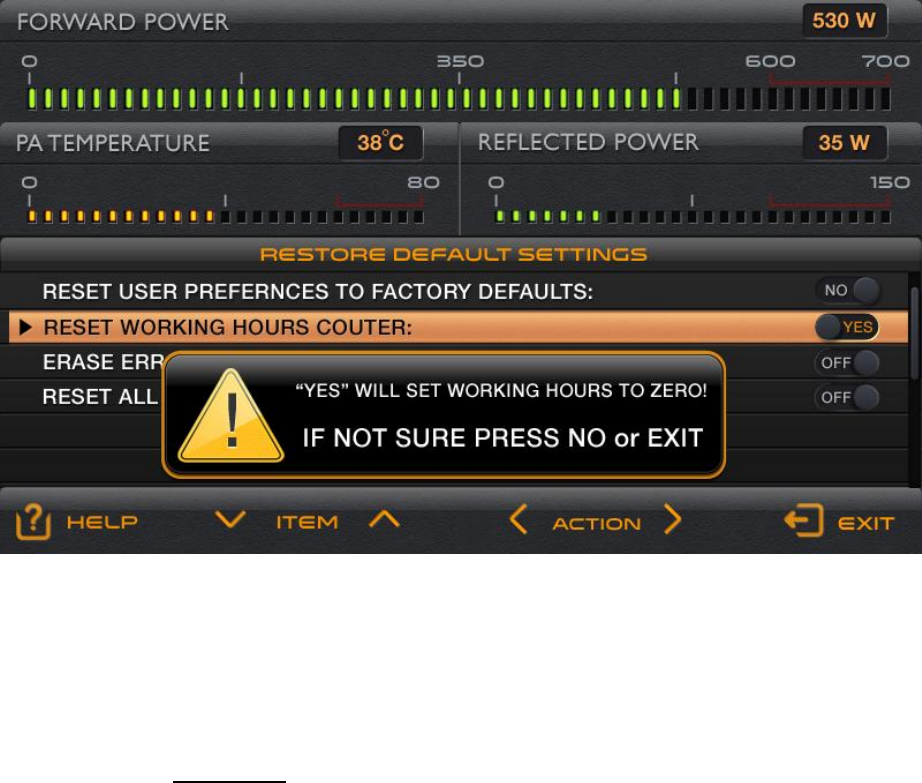This screenshot has height=783, width=922.
Task: Select the Reset Working Hours Couter row
Action: (x=459, y=327)
